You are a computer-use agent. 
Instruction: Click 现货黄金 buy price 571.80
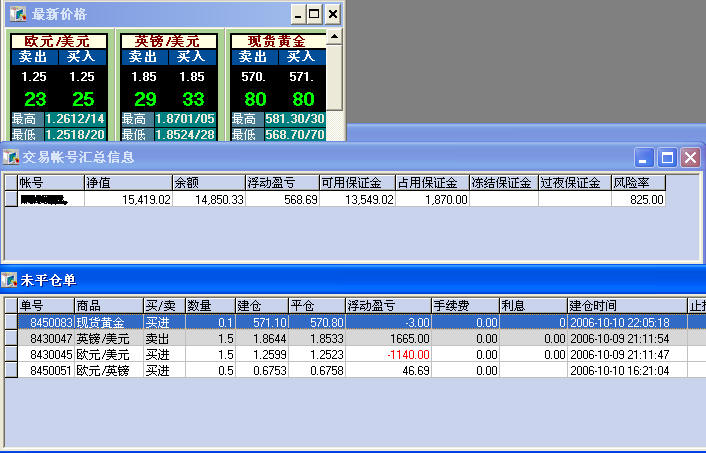(x=302, y=88)
